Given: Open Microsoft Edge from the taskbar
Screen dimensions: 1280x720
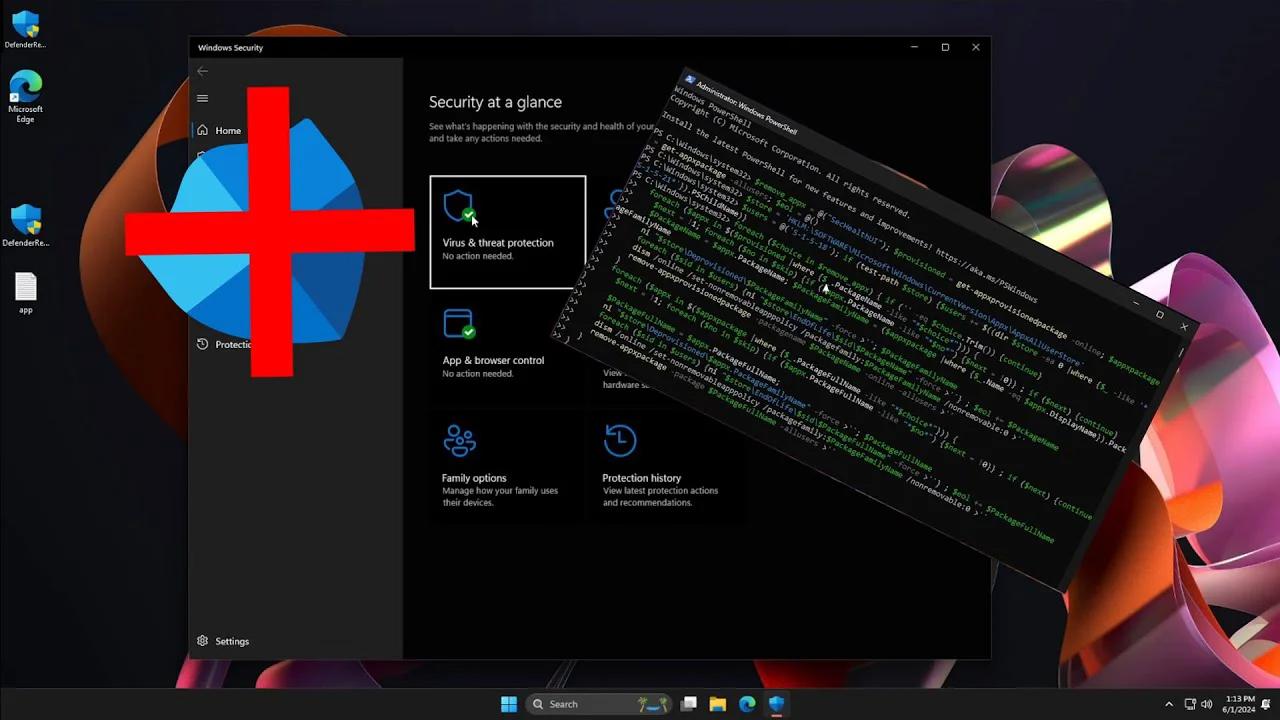Looking at the screenshot, I should (x=747, y=704).
